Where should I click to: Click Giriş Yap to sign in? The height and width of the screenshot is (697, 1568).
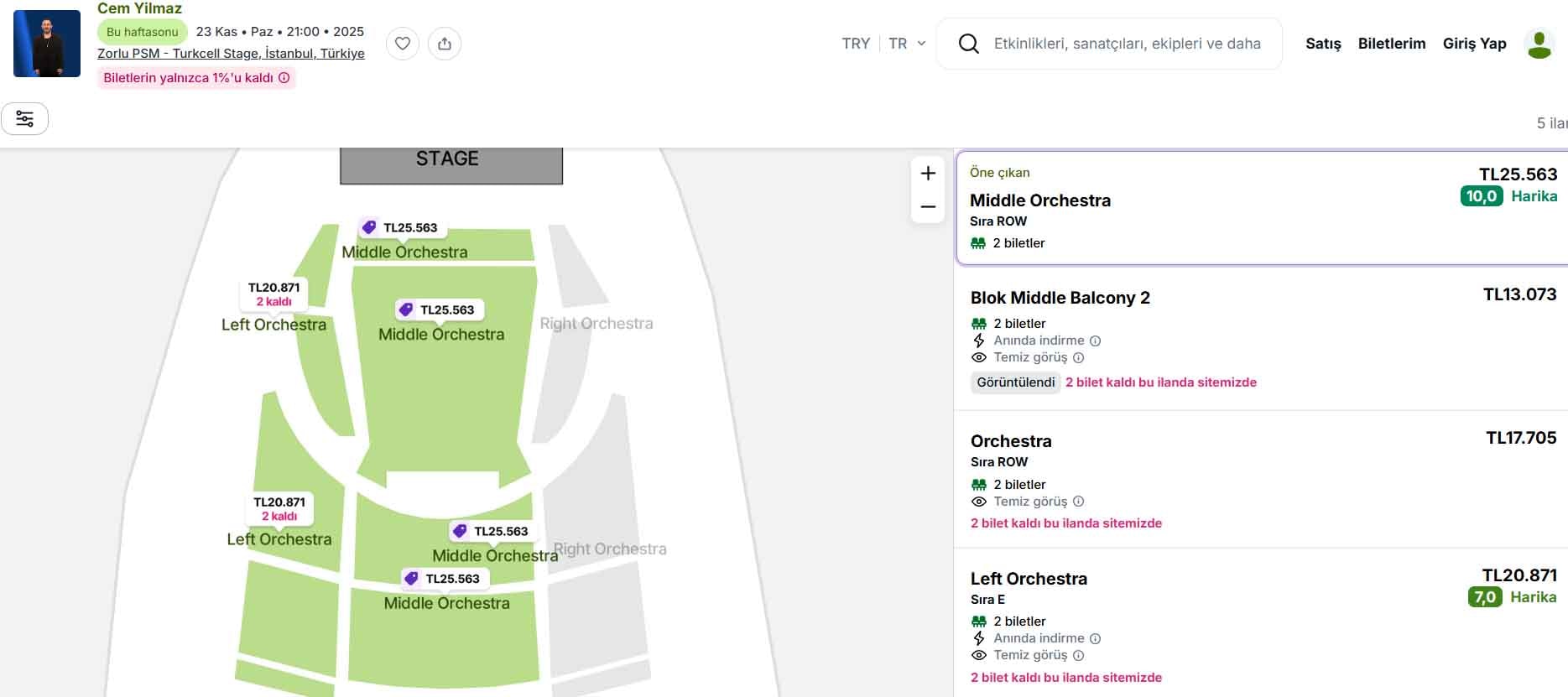tap(1474, 44)
